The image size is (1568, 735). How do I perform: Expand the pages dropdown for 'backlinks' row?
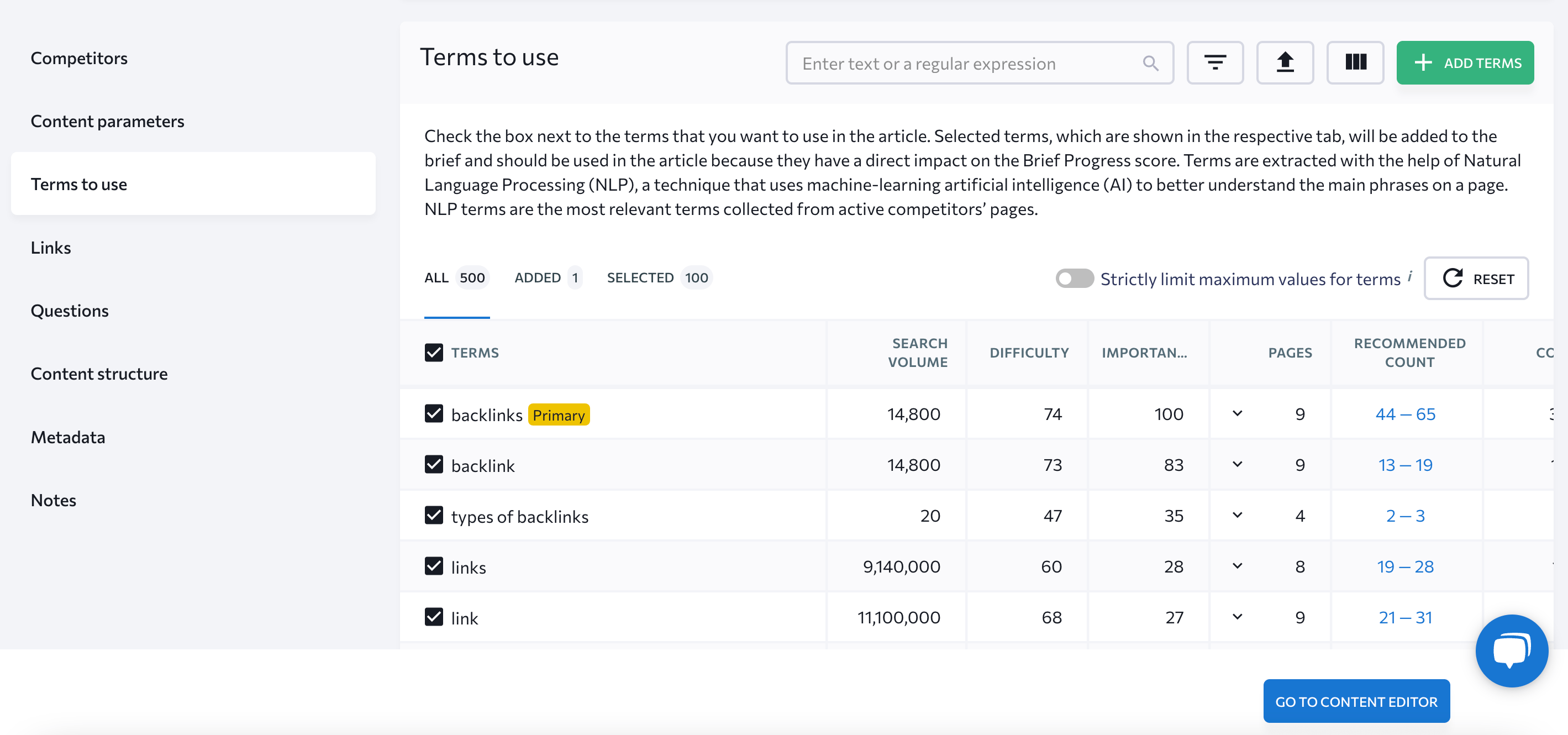point(1237,413)
